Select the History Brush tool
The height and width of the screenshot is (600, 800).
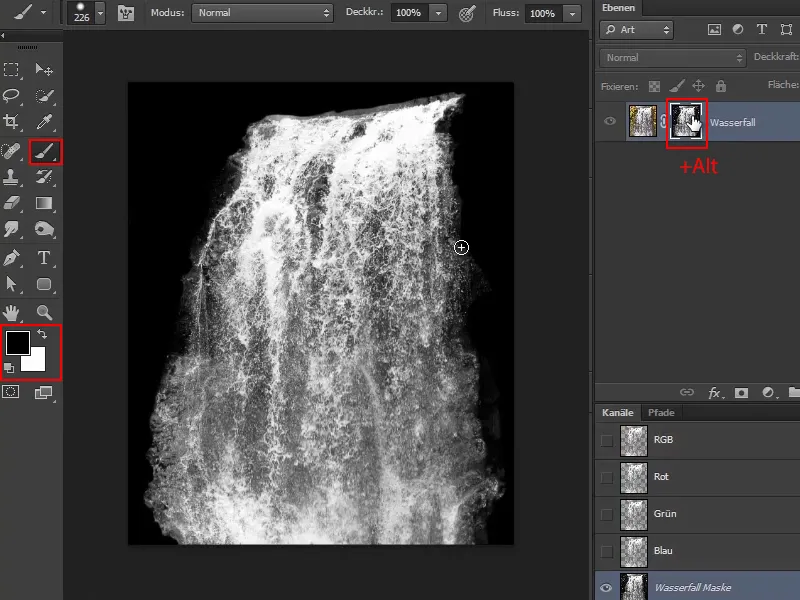[x=44, y=177]
